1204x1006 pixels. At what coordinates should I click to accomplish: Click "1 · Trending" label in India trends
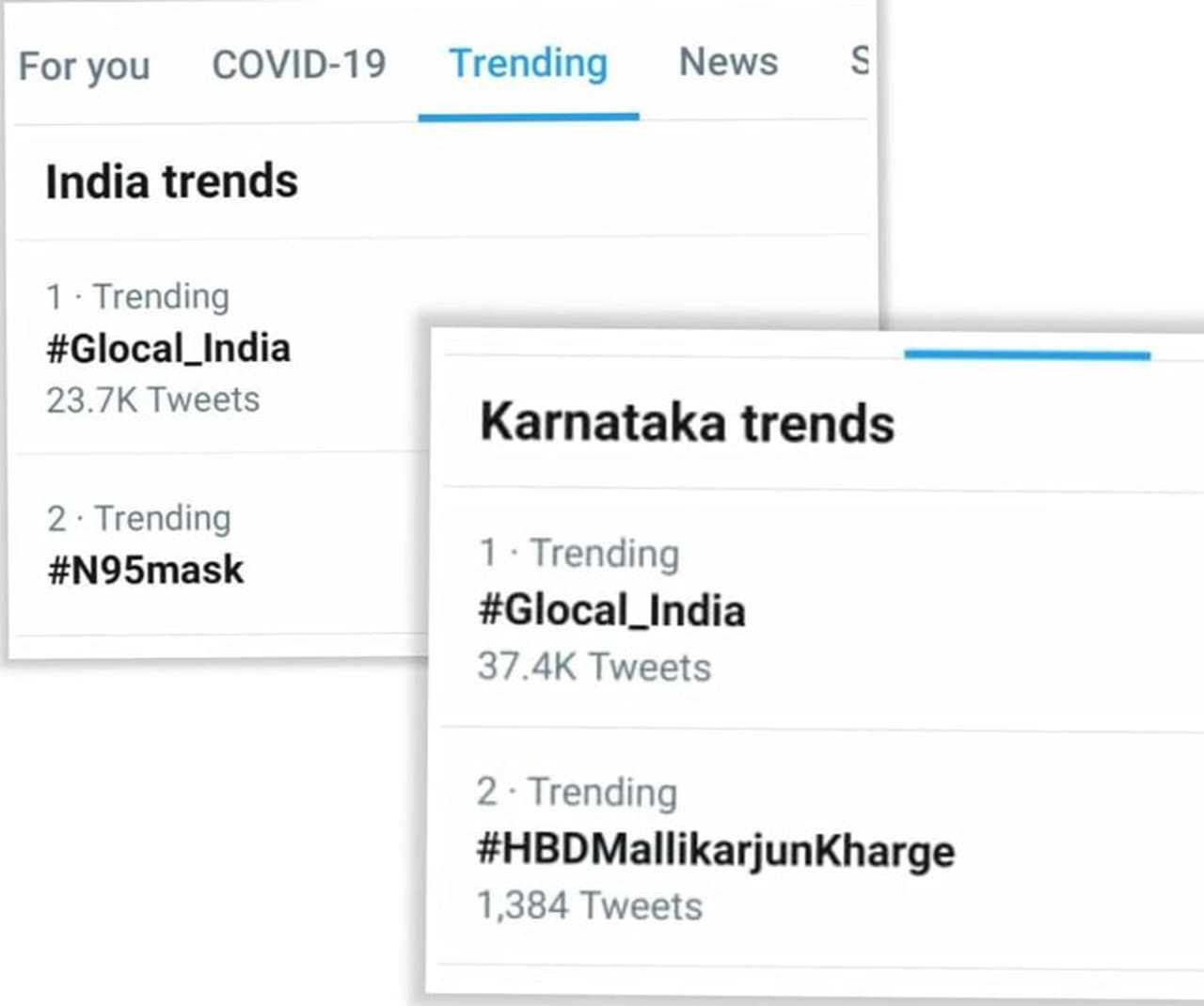coord(137,297)
